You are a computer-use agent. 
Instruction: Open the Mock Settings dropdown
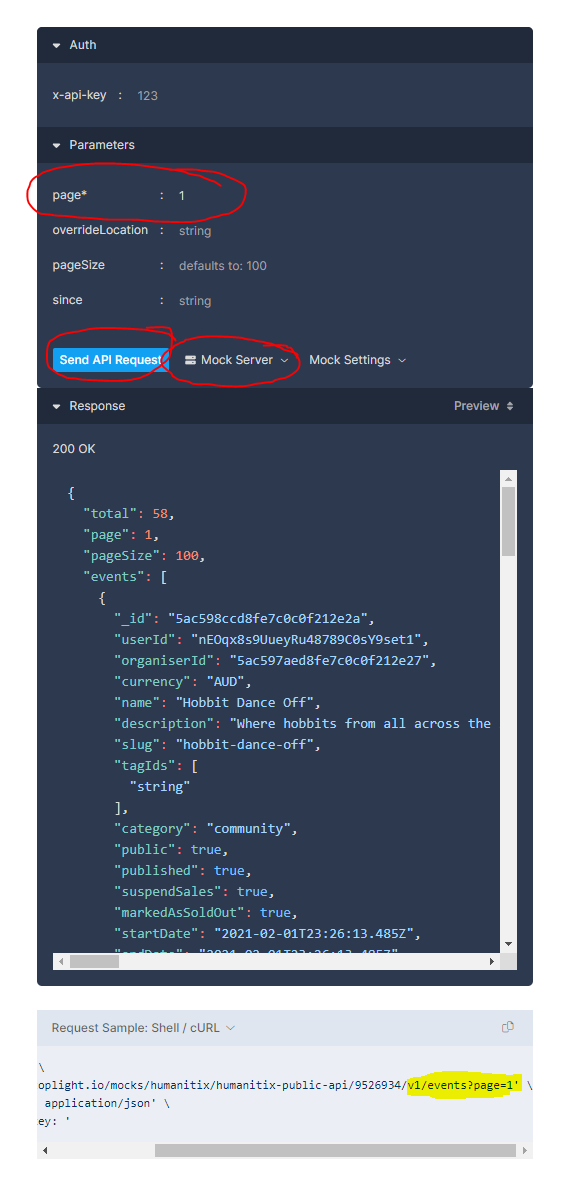point(358,360)
